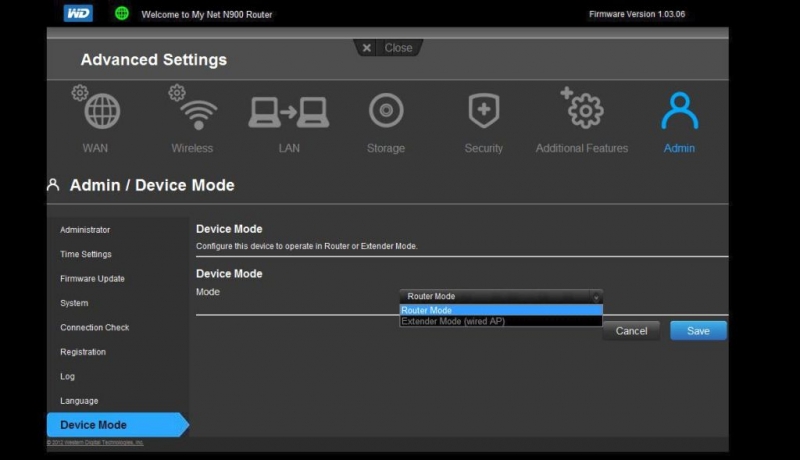Select the System sidebar entry

pos(74,303)
